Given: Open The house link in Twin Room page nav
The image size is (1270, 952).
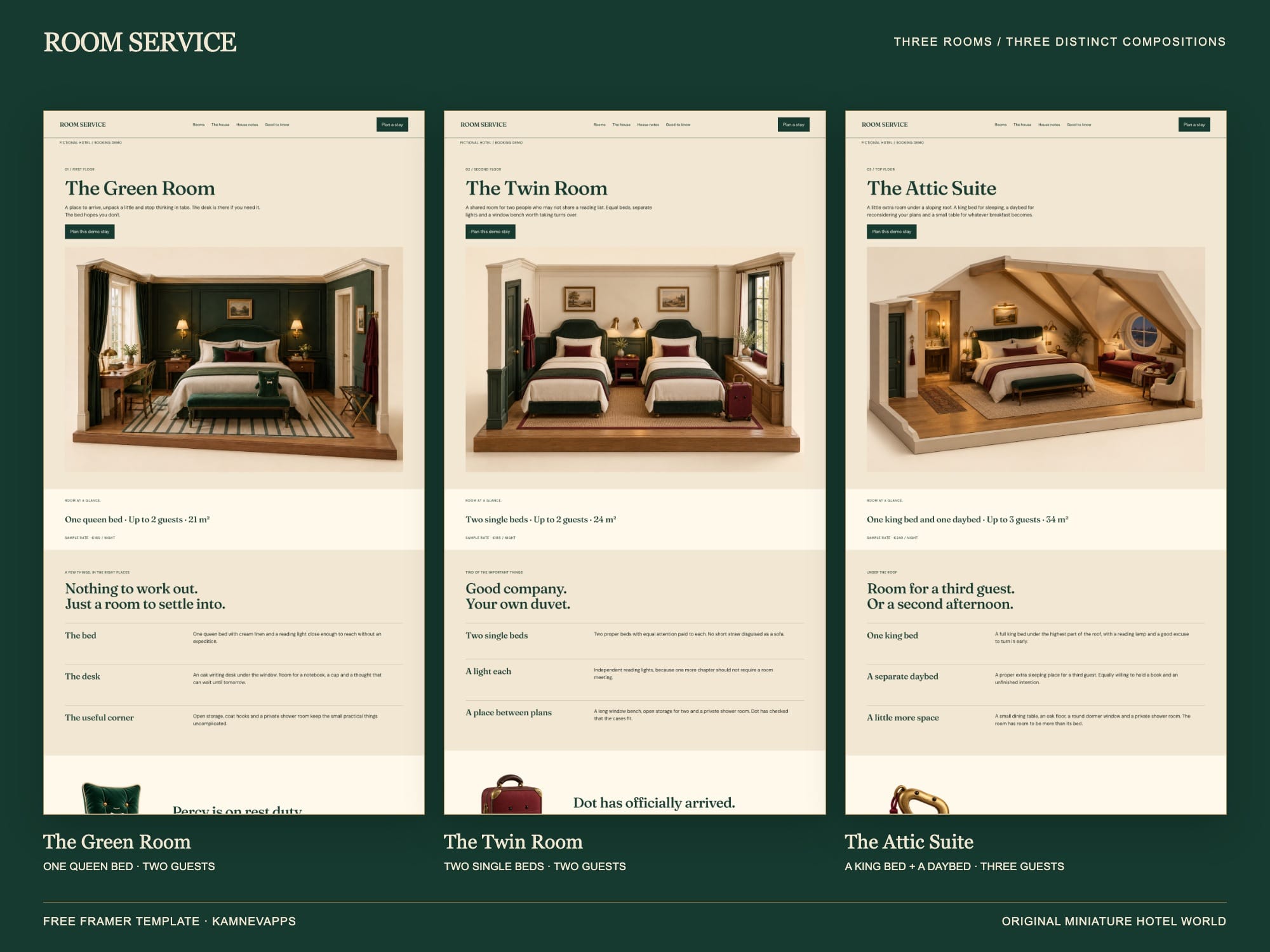Looking at the screenshot, I should [x=621, y=125].
